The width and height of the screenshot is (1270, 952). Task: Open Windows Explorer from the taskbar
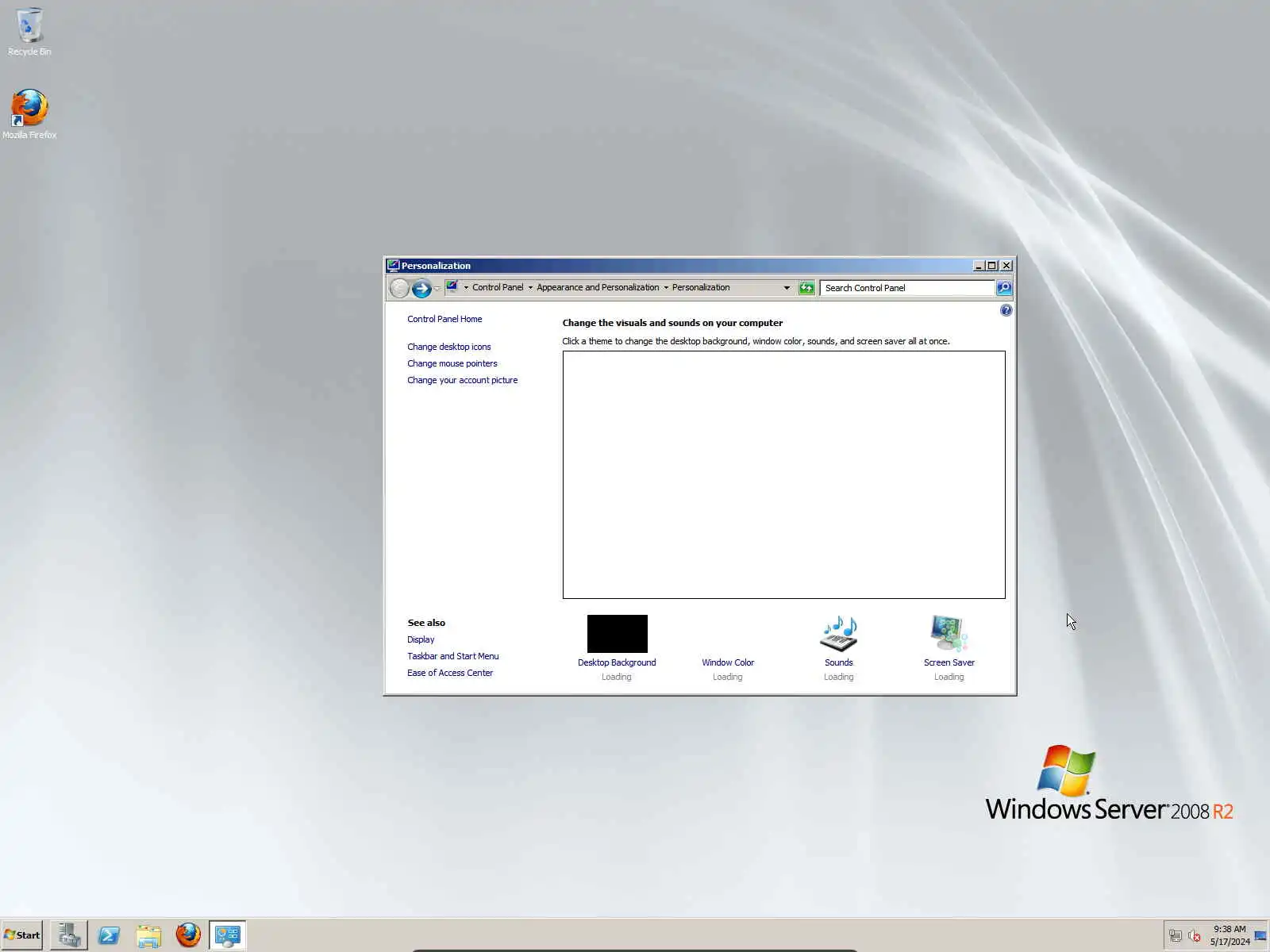pyautogui.click(x=148, y=935)
